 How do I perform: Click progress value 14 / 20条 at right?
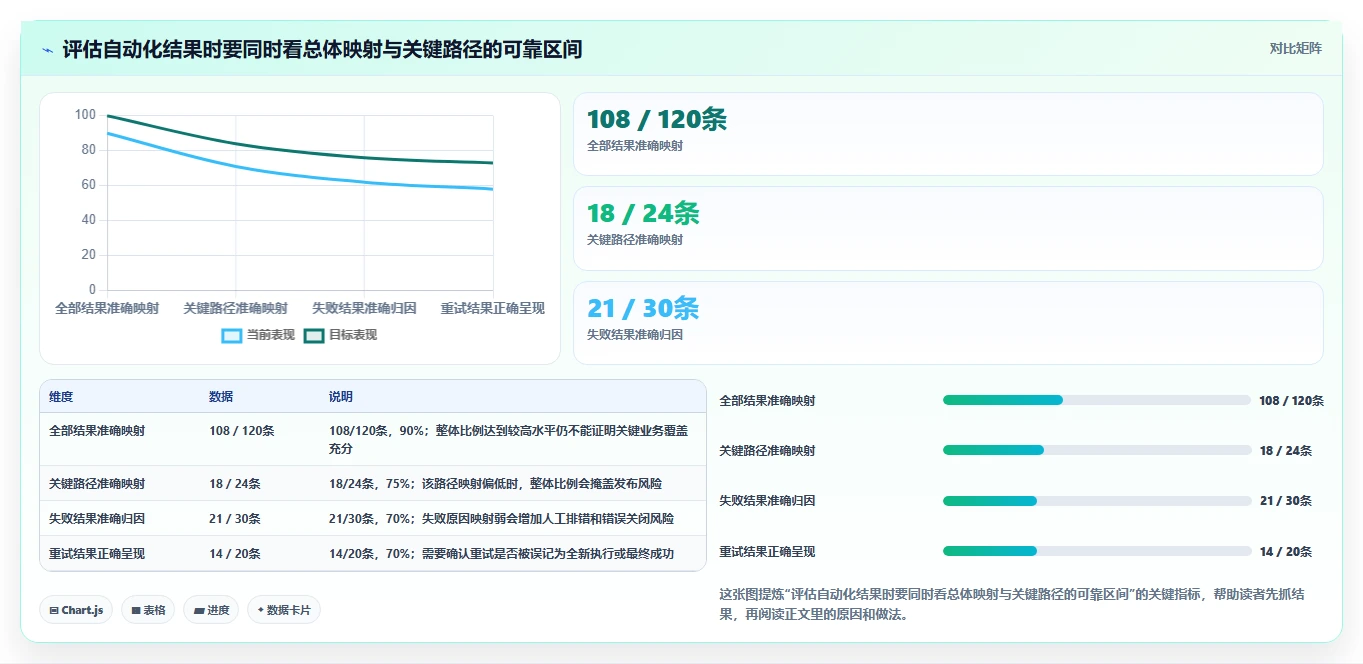(x=1285, y=552)
